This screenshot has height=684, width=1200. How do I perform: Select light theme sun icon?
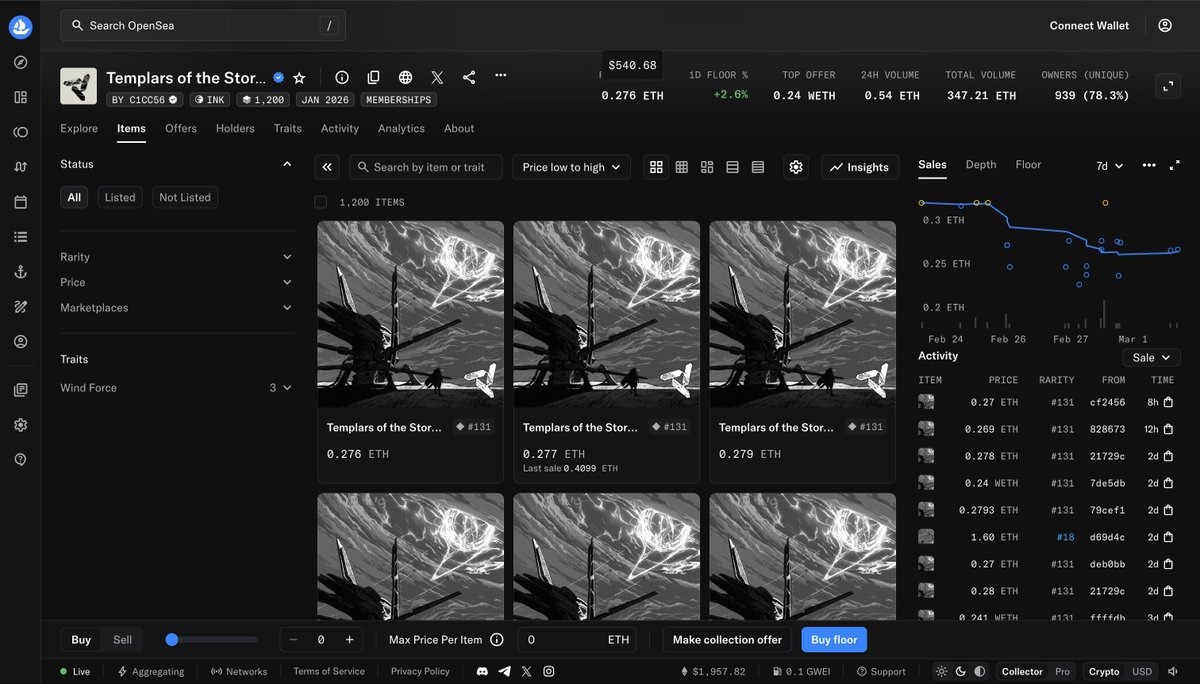pos(941,672)
